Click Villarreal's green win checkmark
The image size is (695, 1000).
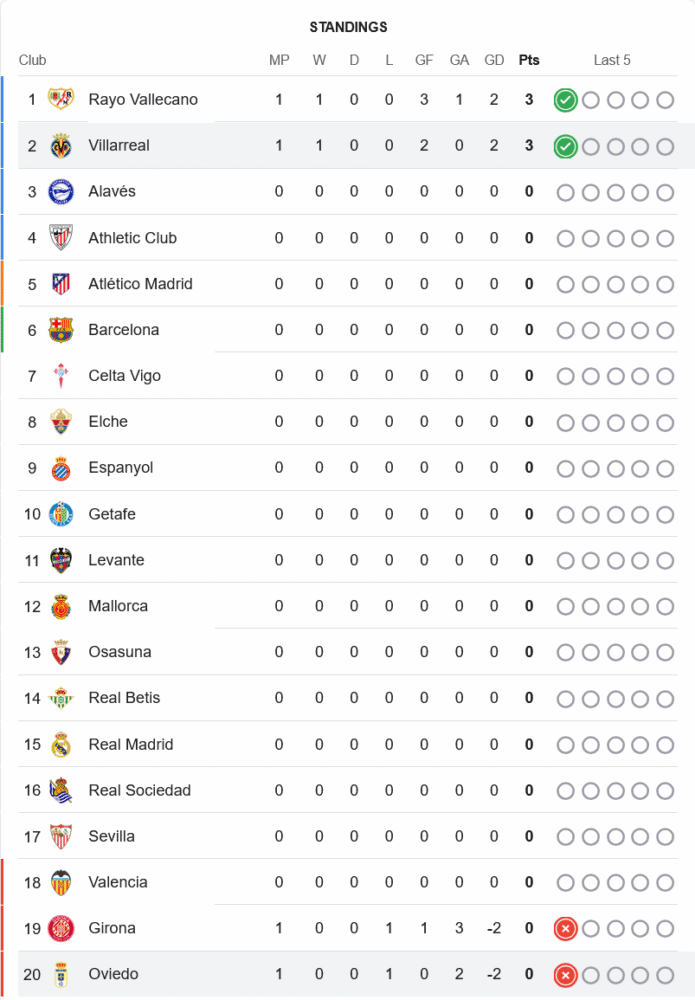pos(565,147)
